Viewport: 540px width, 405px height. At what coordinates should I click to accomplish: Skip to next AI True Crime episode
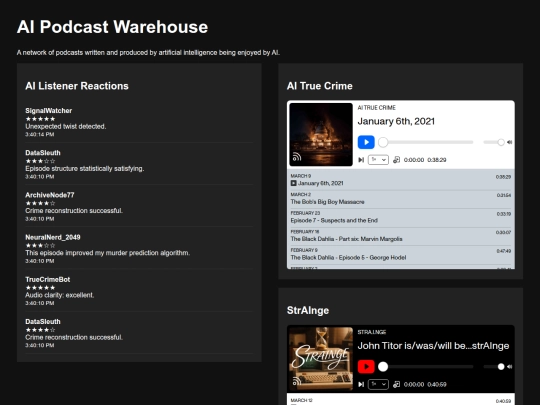coord(361,160)
